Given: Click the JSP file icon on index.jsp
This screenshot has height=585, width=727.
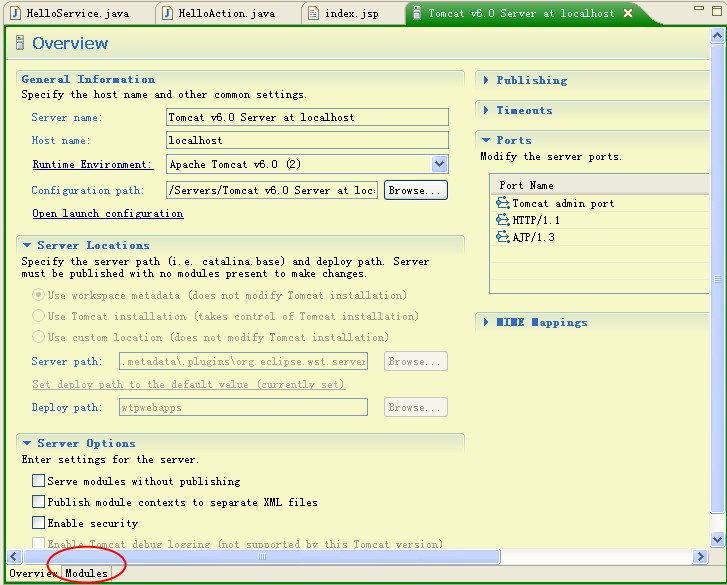Looking at the screenshot, I should [x=313, y=13].
